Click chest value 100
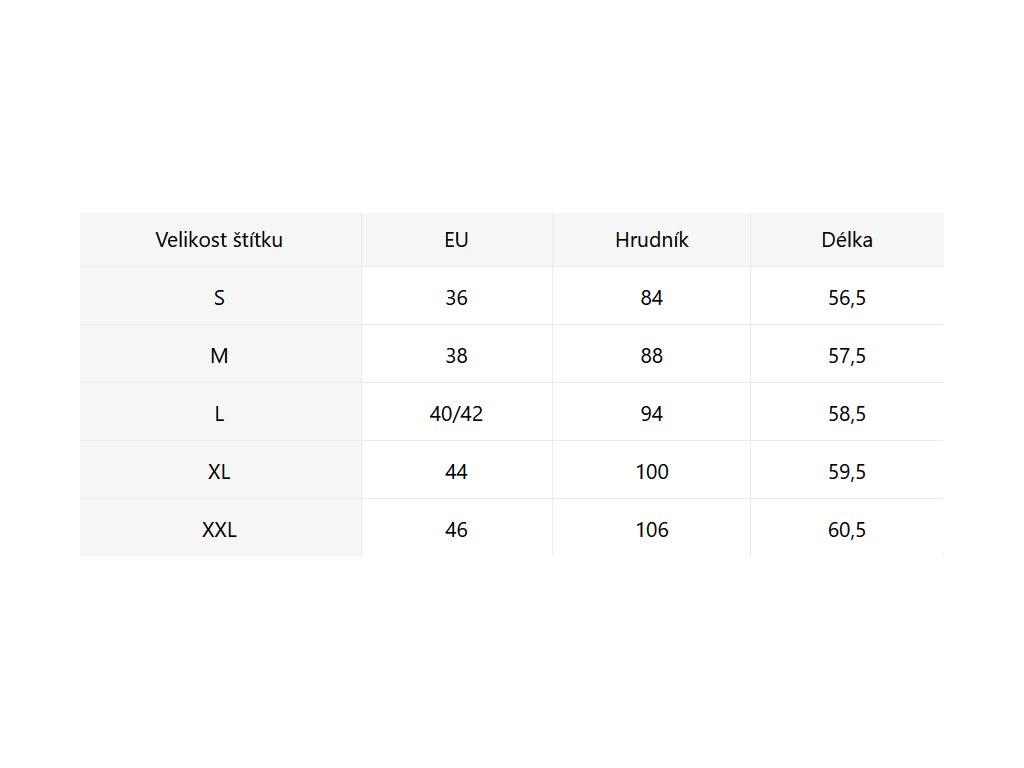The image size is (1024, 768). coord(651,472)
